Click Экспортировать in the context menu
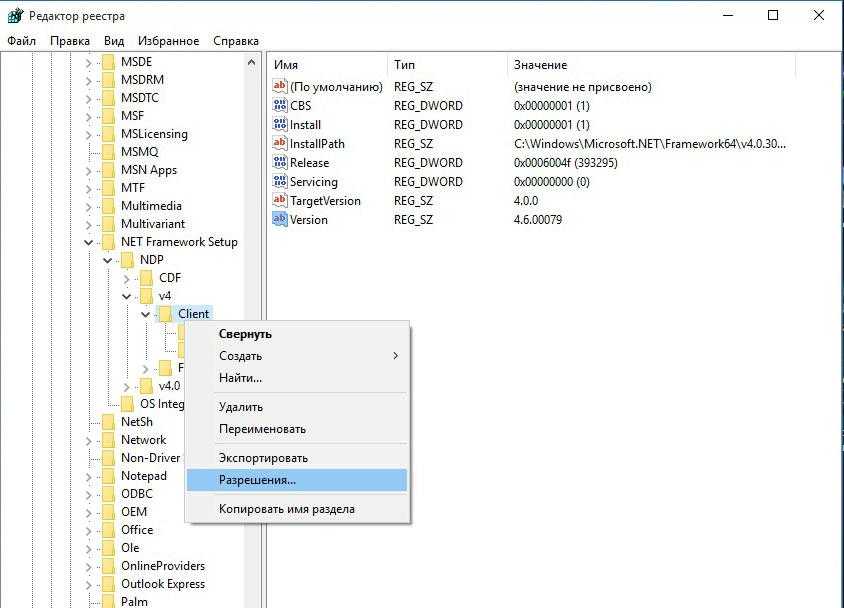The width and height of the screenshot is (844, 608). point(263,458)
